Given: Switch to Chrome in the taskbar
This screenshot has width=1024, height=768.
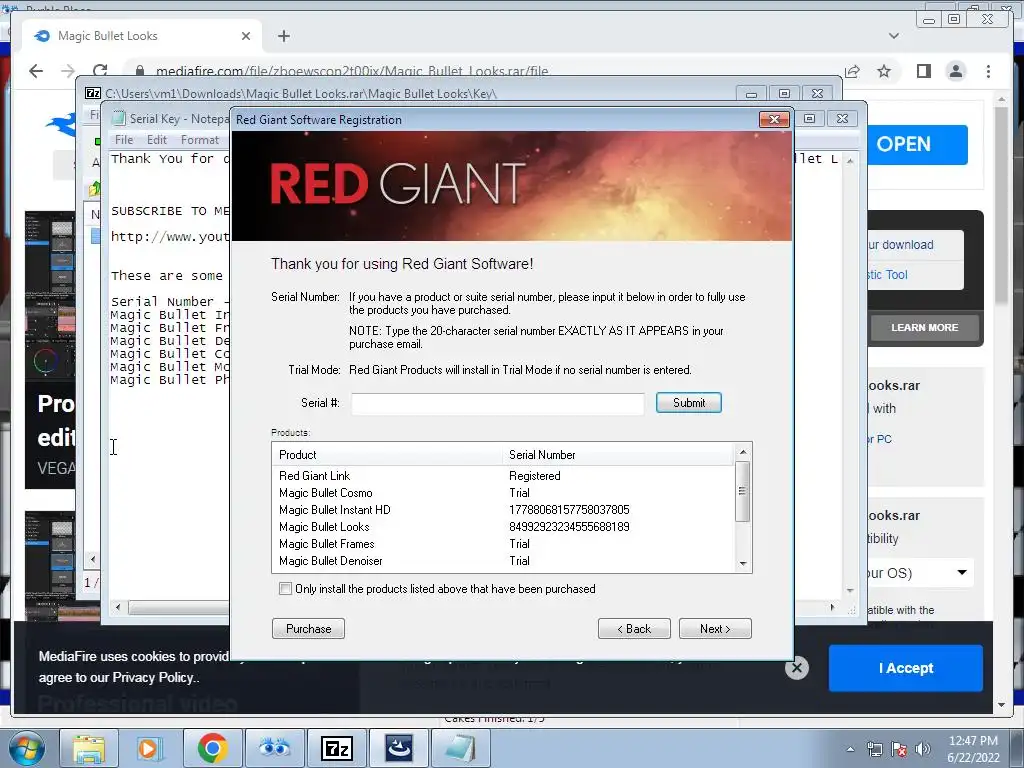Looking at the screenshot, I should coord(212,748).
